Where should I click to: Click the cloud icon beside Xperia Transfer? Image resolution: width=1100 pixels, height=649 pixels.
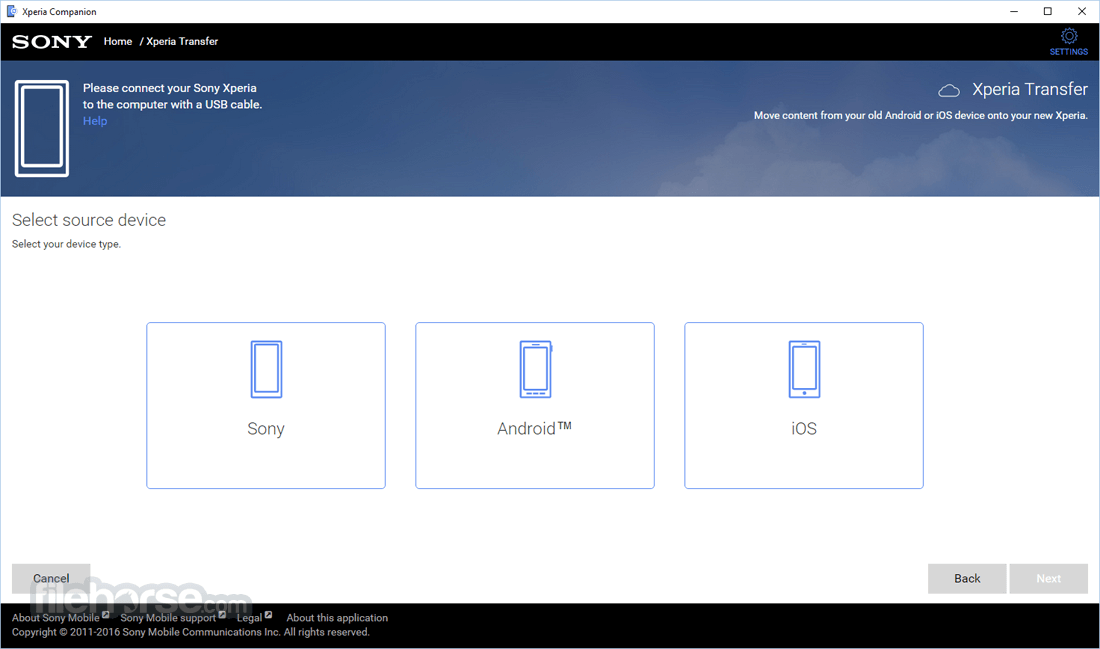tap(949, 91)
